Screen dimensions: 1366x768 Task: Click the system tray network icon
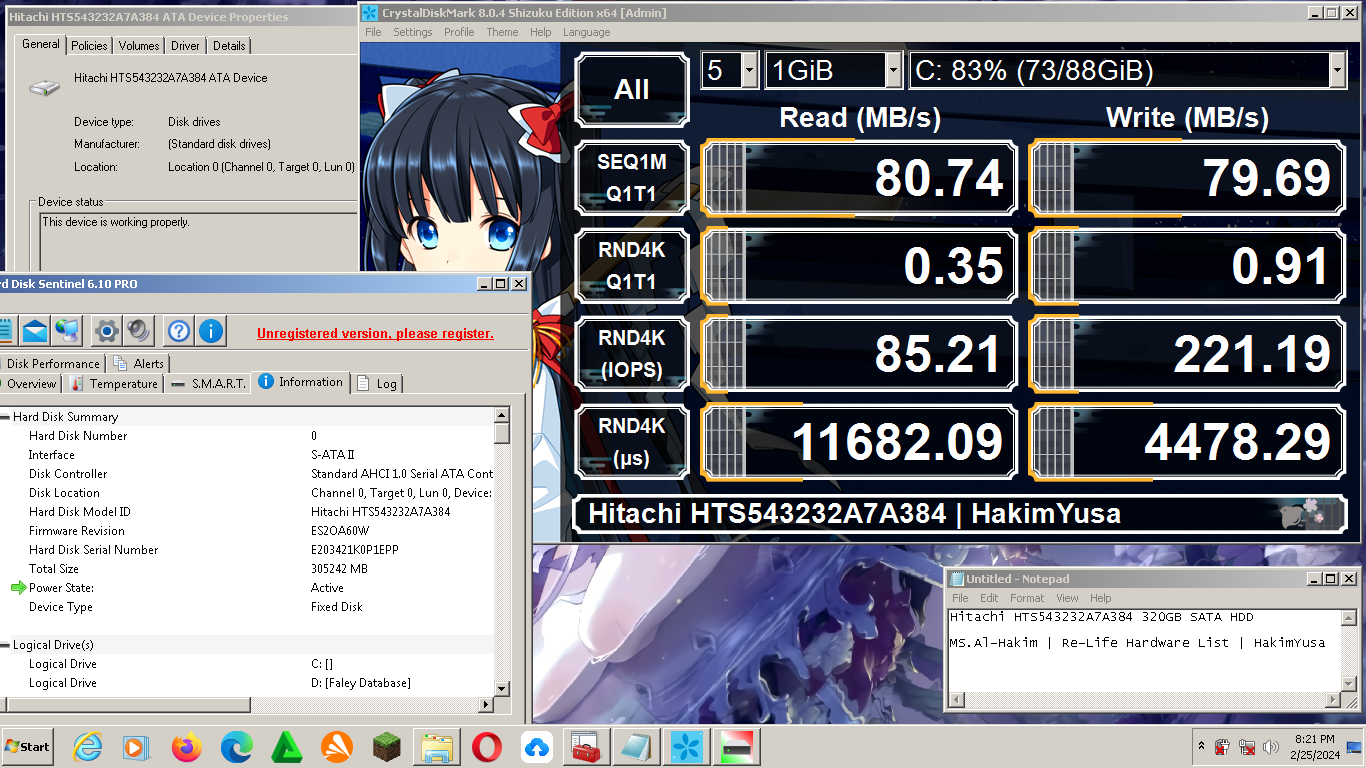1247,747
